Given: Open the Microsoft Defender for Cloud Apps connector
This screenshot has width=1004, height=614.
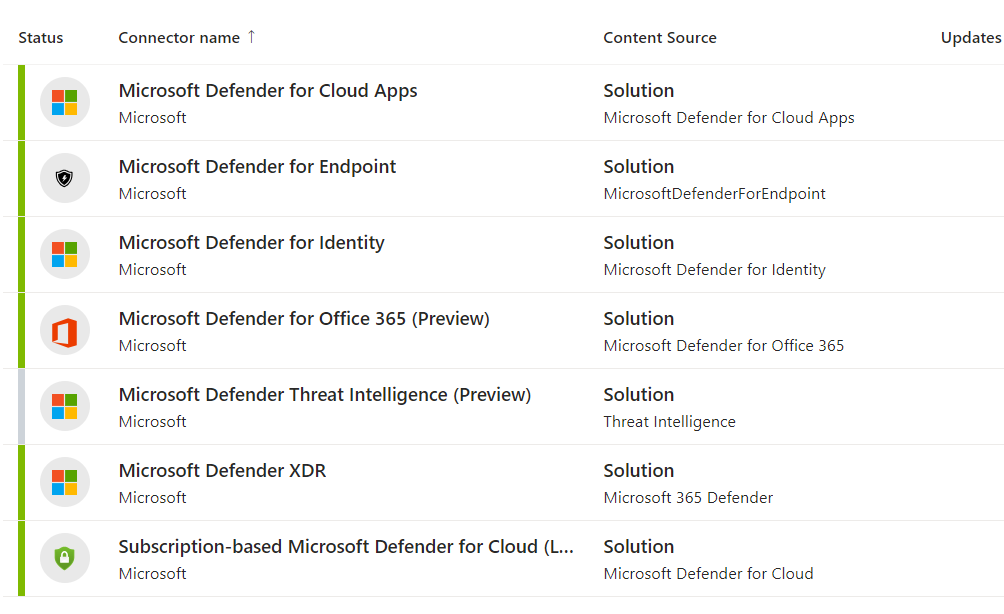Looking at the screenshot, I should (268, 91).
